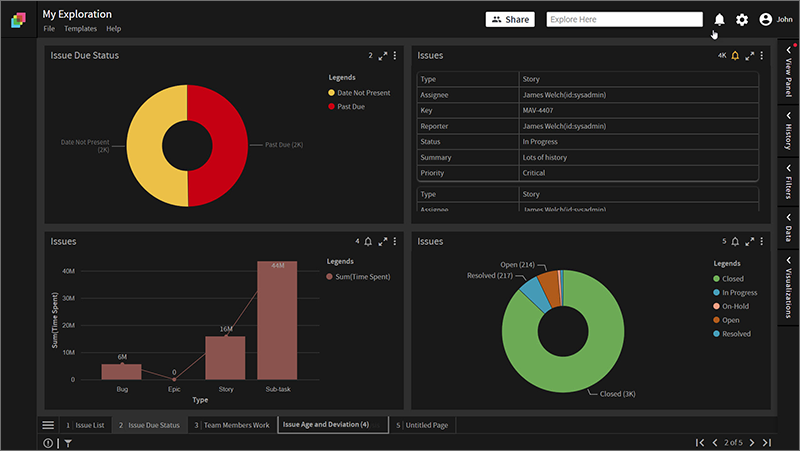Expand the Filters side panel
This screenshot has height=451, width=800.
click(x=788, y=183)
